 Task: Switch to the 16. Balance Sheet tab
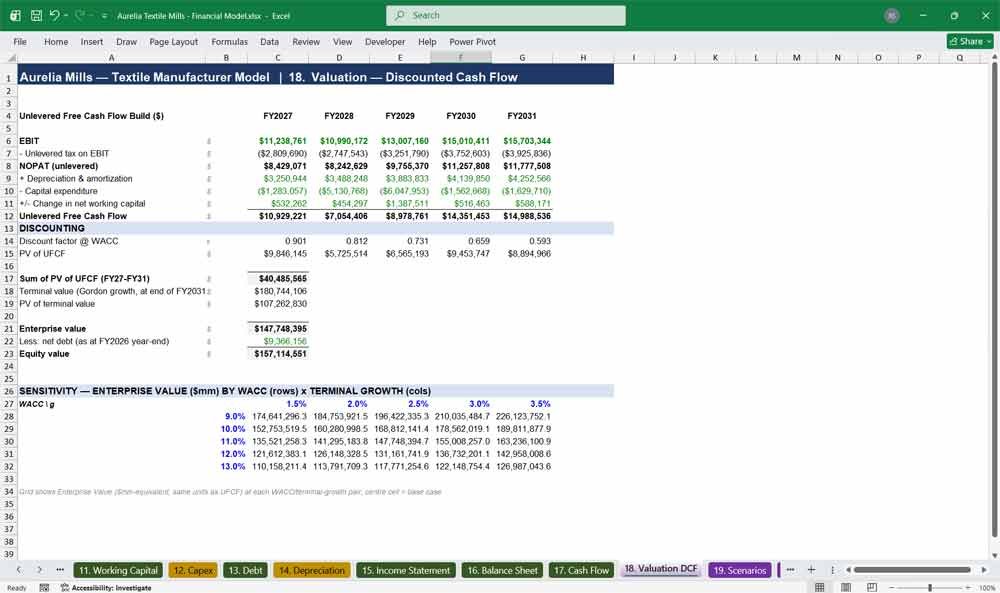503,570
